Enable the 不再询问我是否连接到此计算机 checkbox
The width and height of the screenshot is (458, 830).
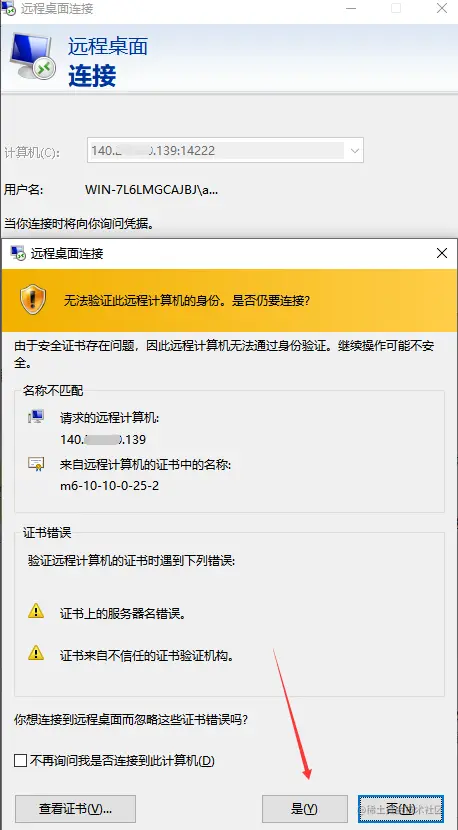pos(20,761)
